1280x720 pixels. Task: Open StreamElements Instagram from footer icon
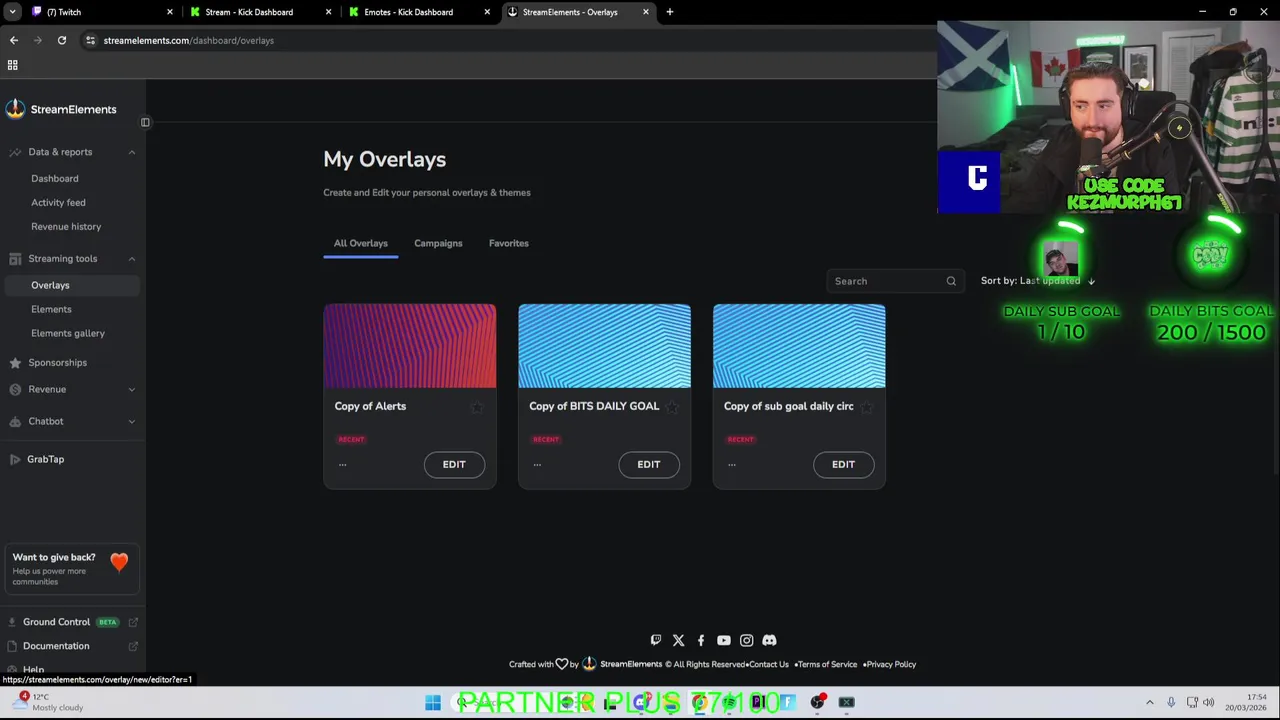pyautogui.click(x=746, y=640)
